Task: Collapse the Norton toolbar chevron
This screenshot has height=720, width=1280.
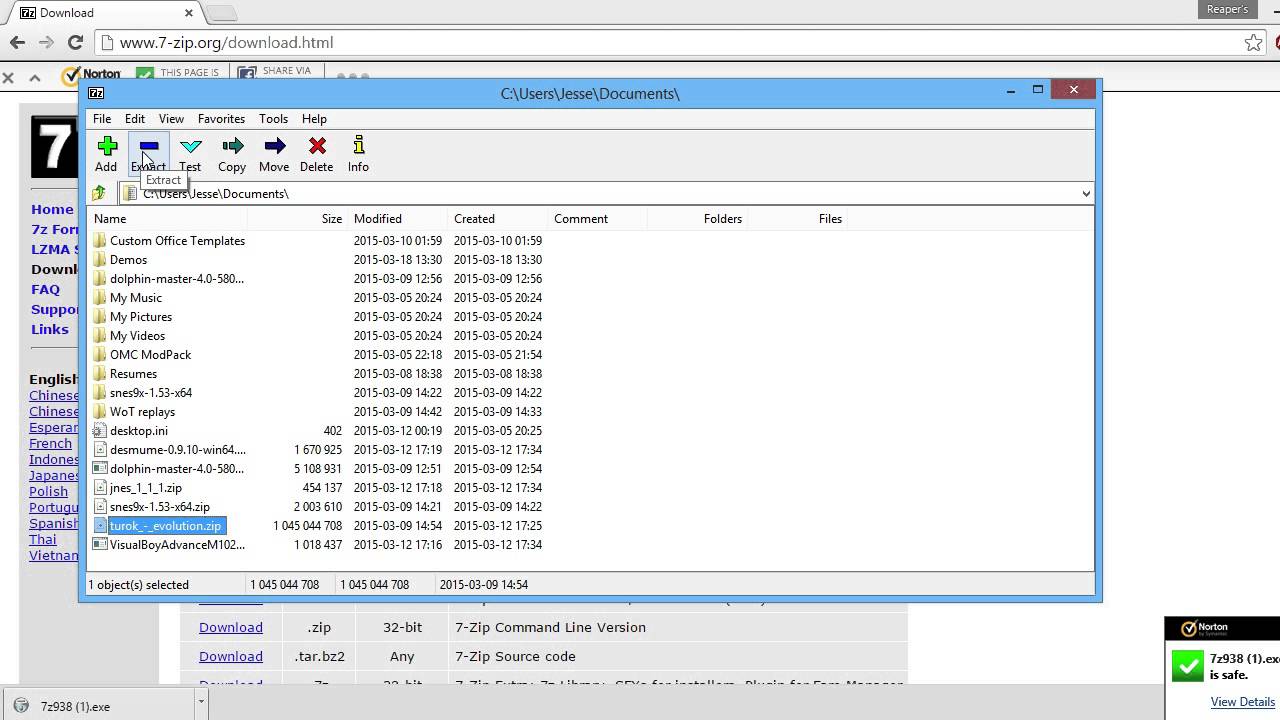Action: (35, 77)
